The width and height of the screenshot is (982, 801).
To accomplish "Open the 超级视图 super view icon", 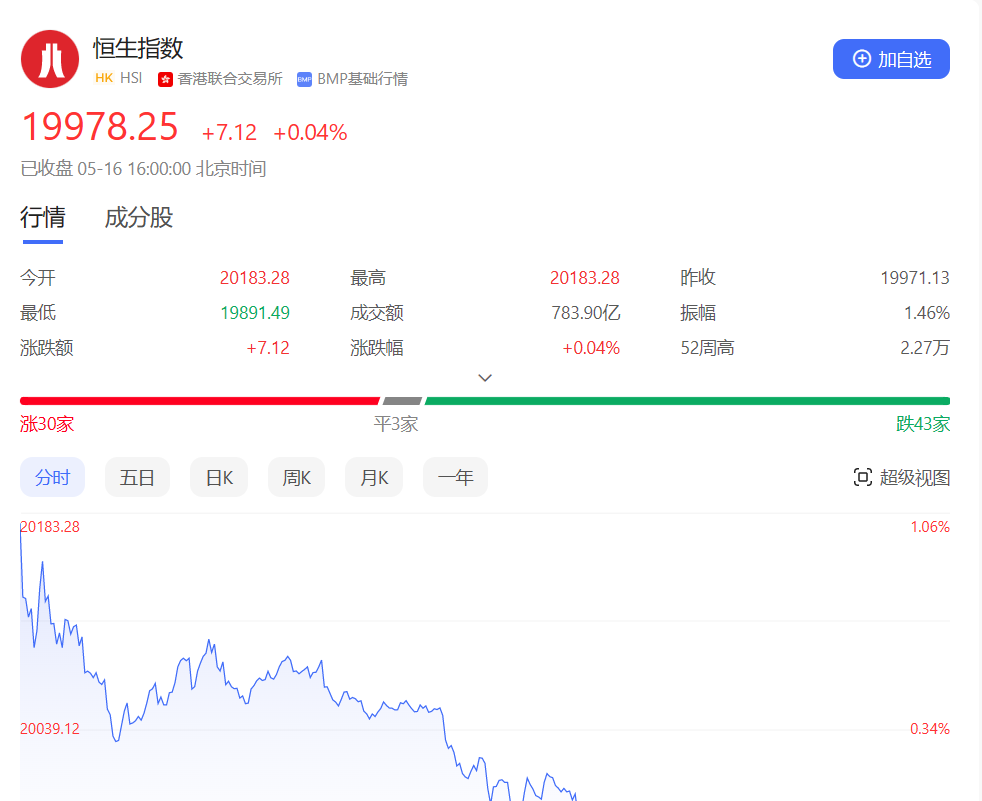I will 862,477.
